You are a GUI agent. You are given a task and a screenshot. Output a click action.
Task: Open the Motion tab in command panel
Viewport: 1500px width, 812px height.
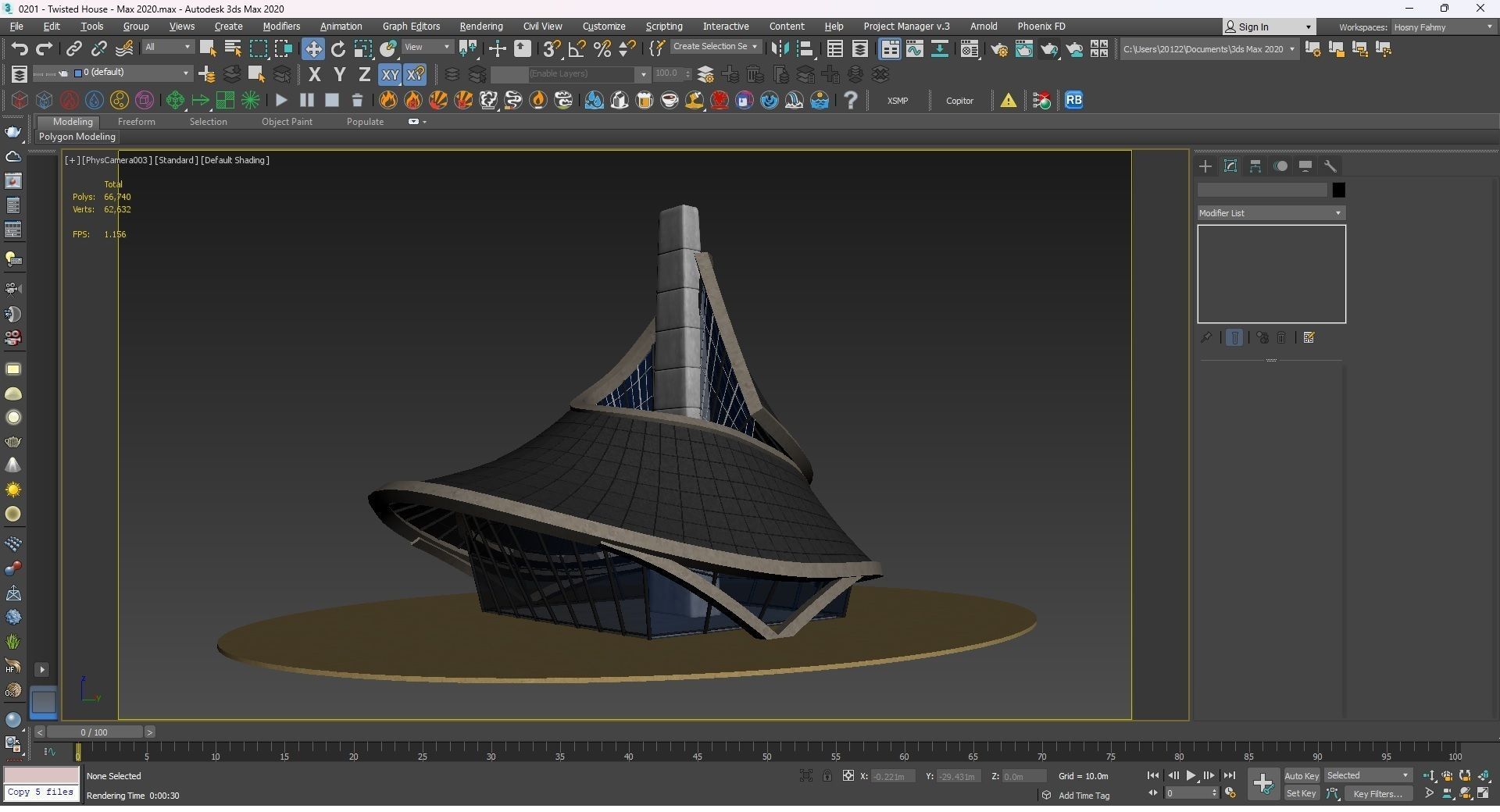tap(1280, 166)
